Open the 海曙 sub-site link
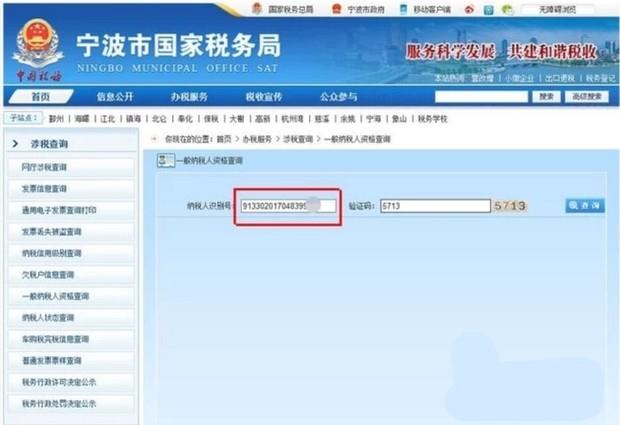620x425 pixels. [82, 119]
